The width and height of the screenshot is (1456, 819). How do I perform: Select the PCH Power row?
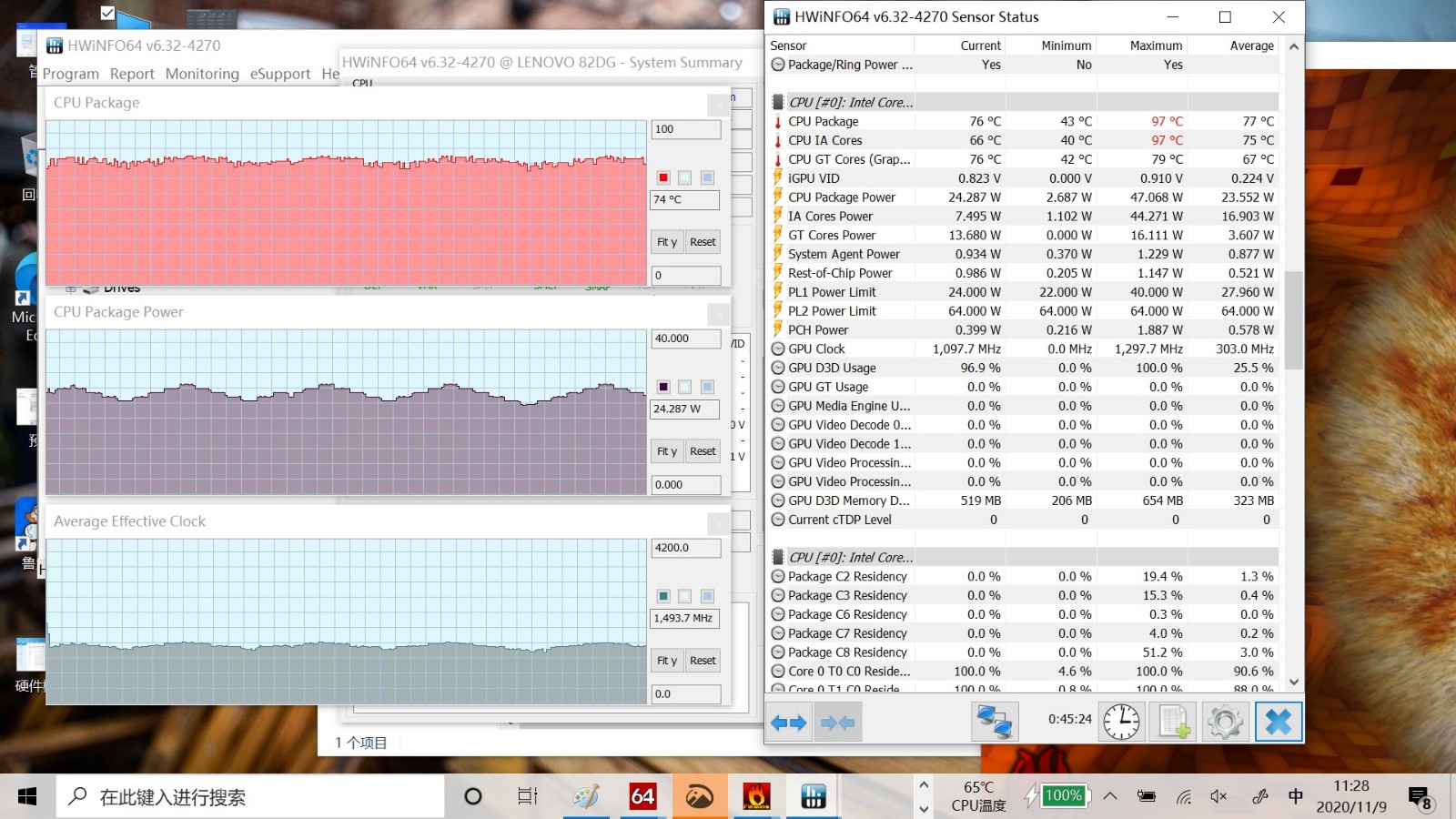pyautogui.click(x=1023, y=330)
